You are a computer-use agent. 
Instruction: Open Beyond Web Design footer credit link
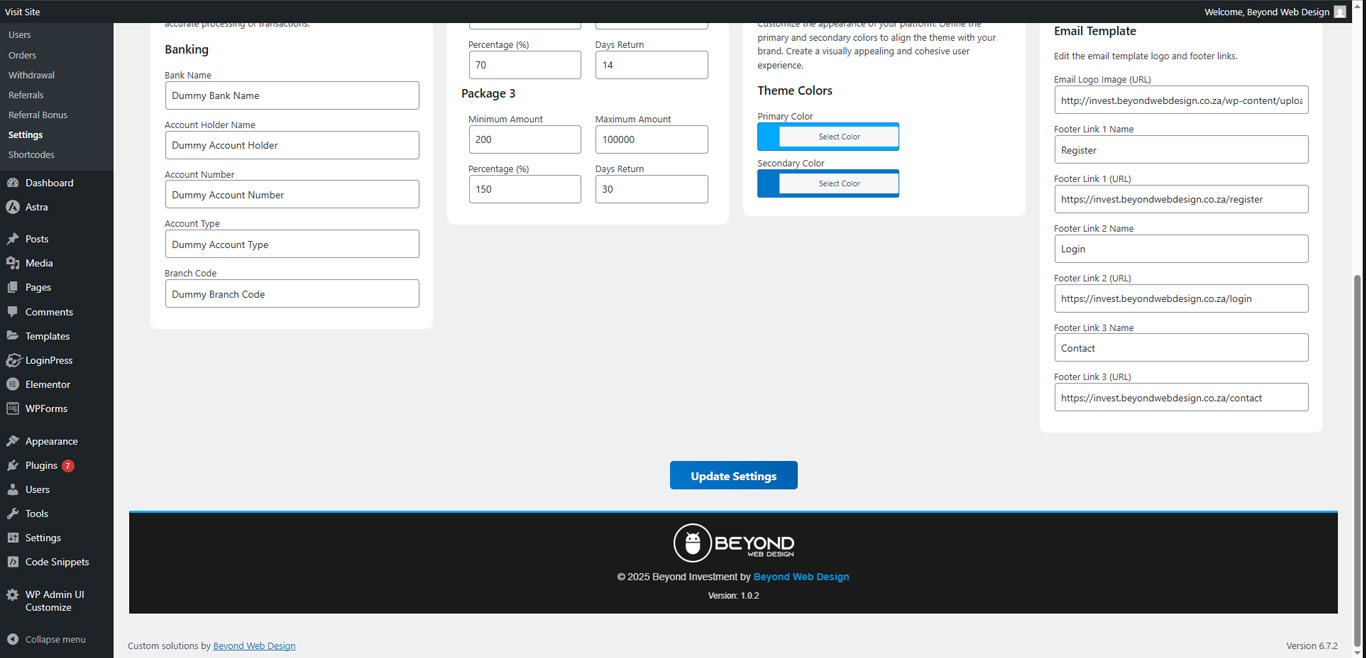pyautogui.click(x=254, y=646)
